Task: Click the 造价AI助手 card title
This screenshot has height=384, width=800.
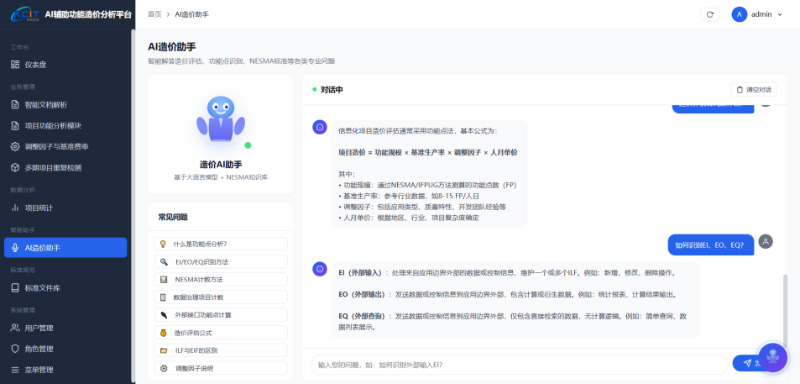Action: tap(220, 165)
